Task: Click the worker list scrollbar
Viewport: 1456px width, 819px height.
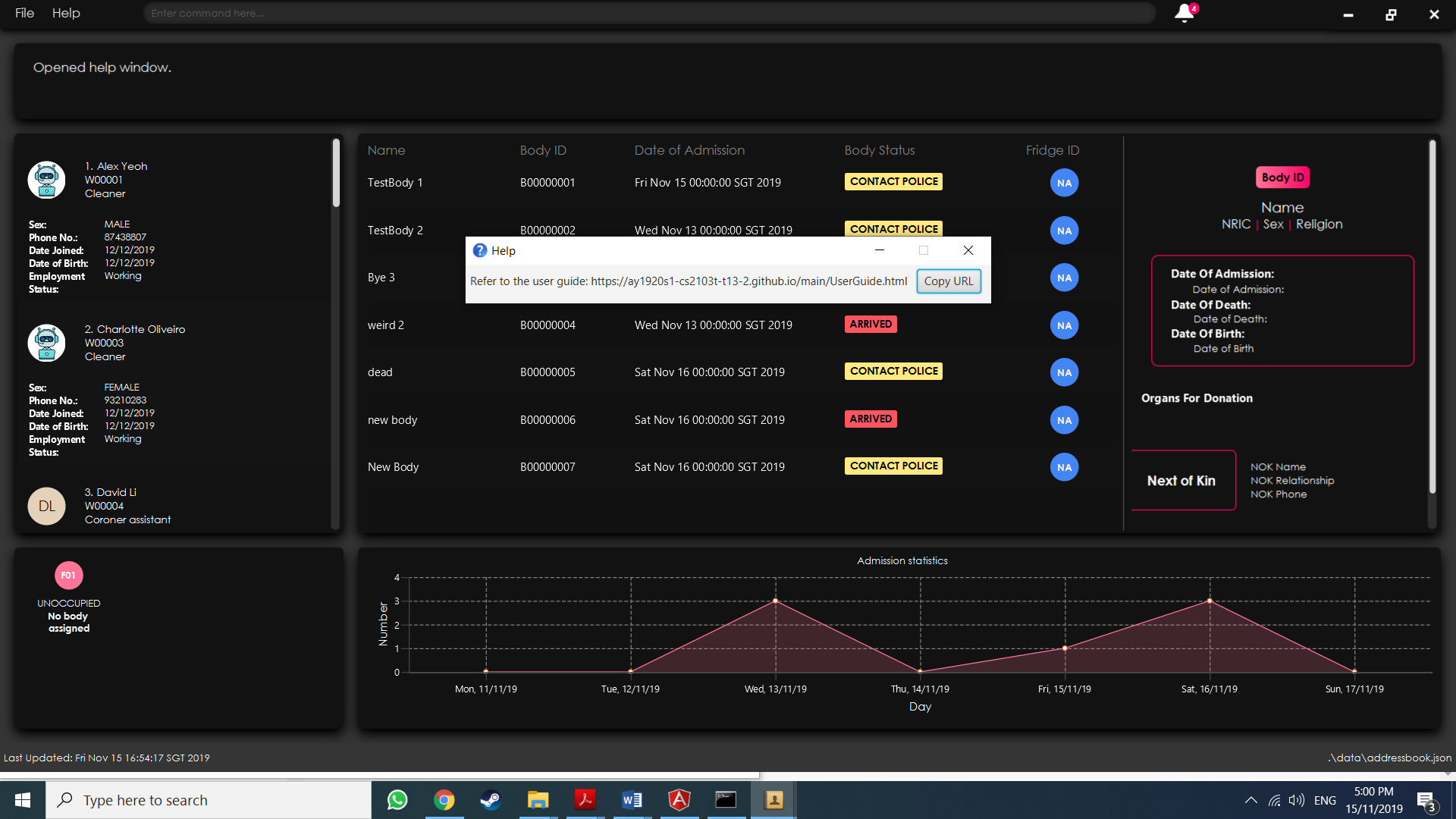Action: click(x=335, y=174)
